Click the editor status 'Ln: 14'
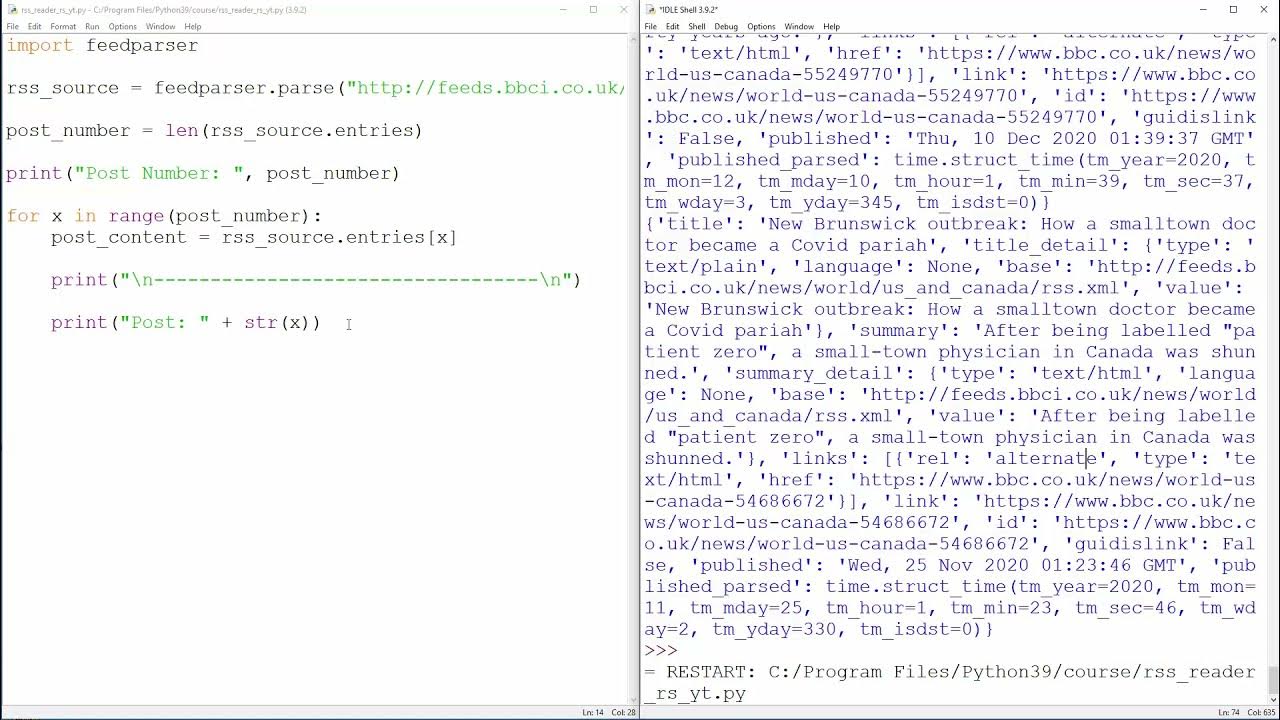This screenshot has width=1280, height=720. pos(595,712)
